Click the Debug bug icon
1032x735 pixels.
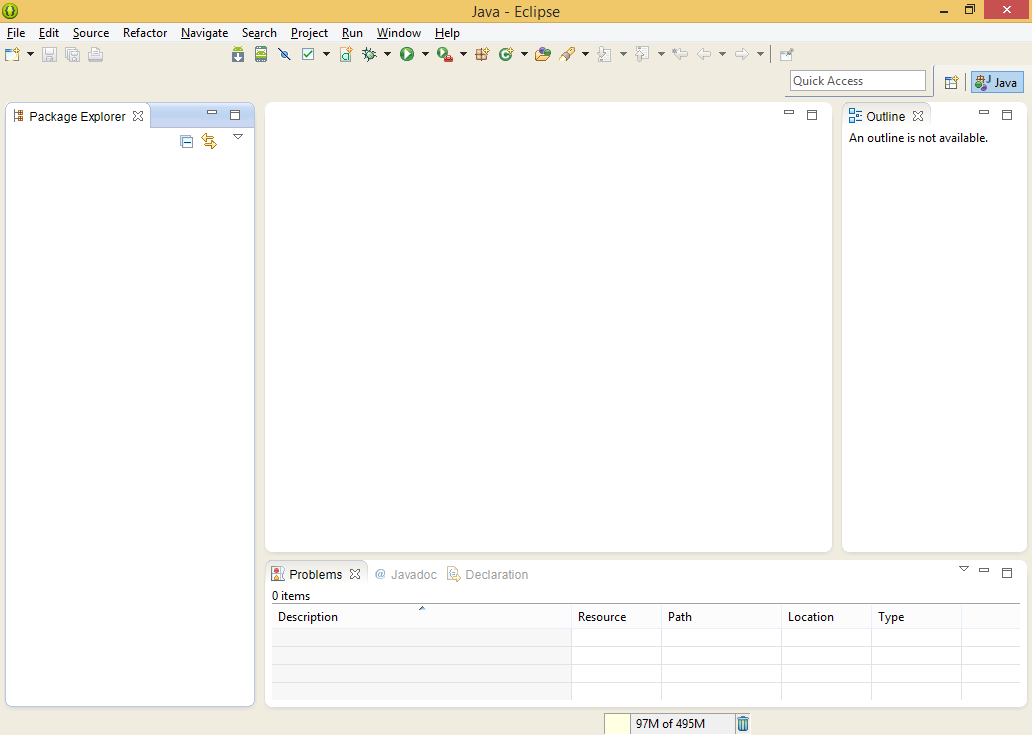coord(369,55)
